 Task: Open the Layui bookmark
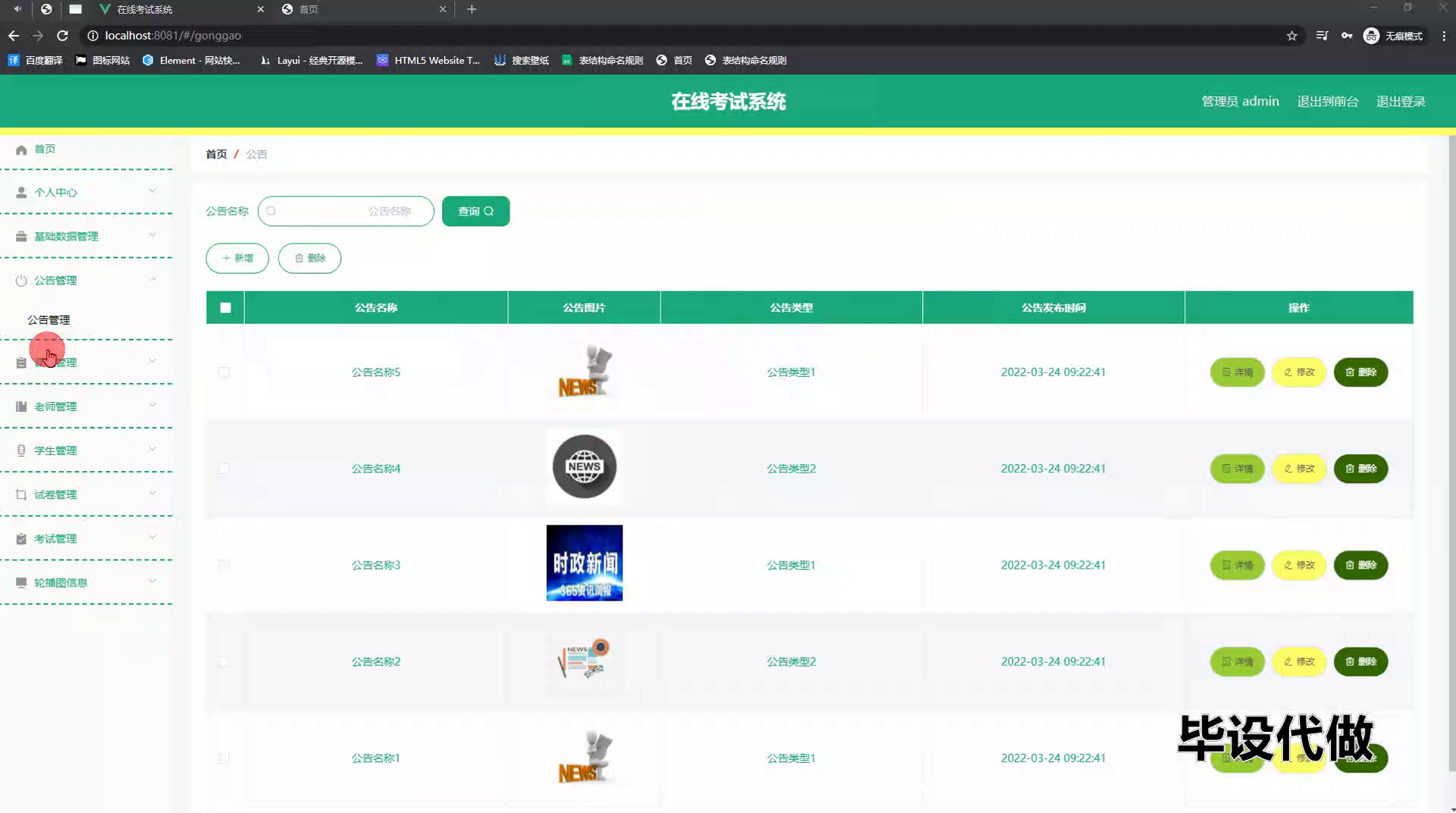coord(311,61)
